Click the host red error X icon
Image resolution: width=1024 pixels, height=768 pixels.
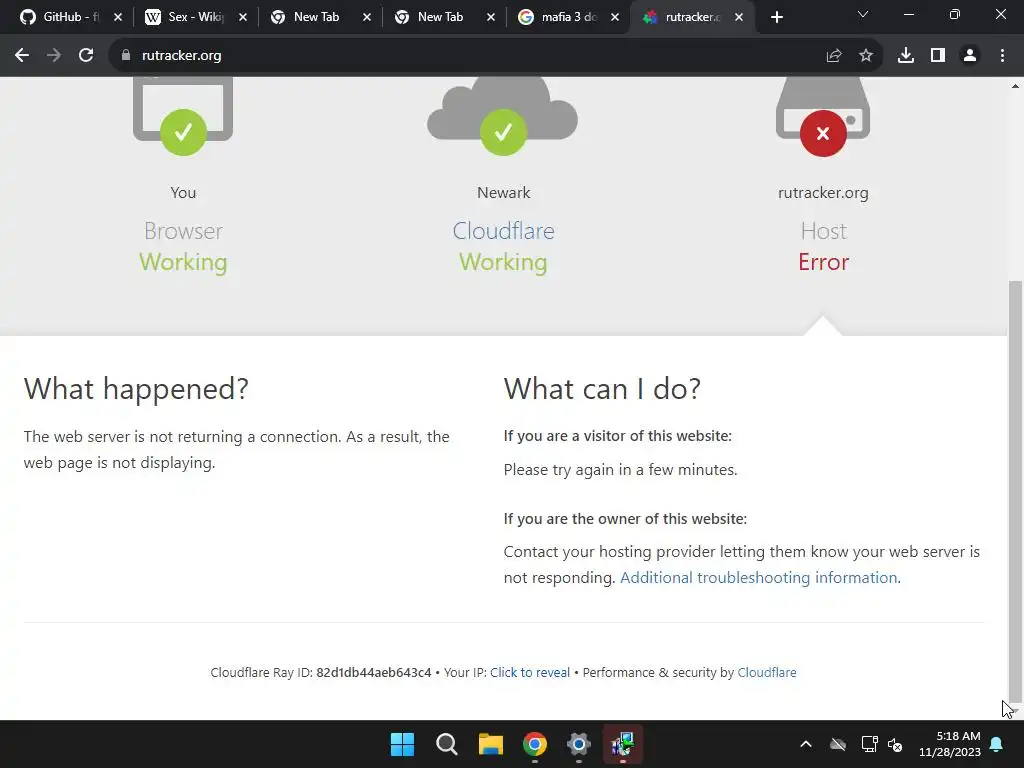[x=823, y=133]
